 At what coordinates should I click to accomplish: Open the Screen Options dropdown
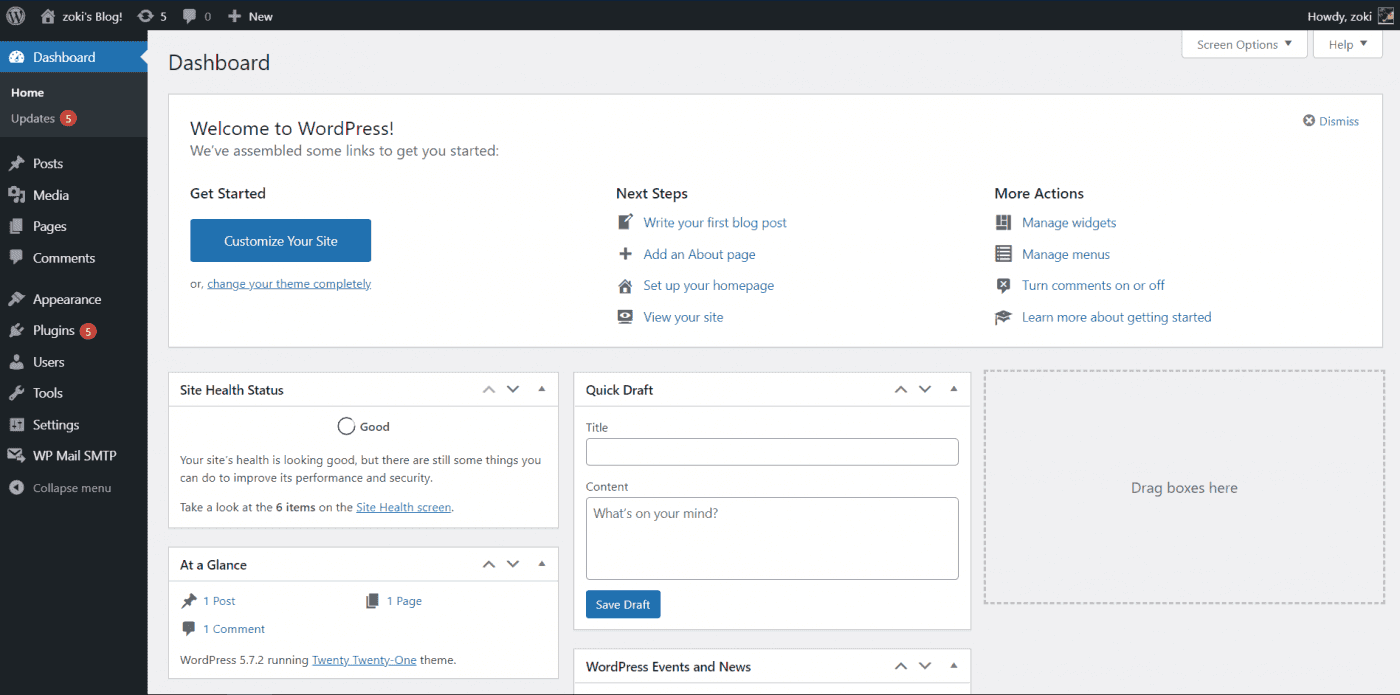(x=1244, y=44)
